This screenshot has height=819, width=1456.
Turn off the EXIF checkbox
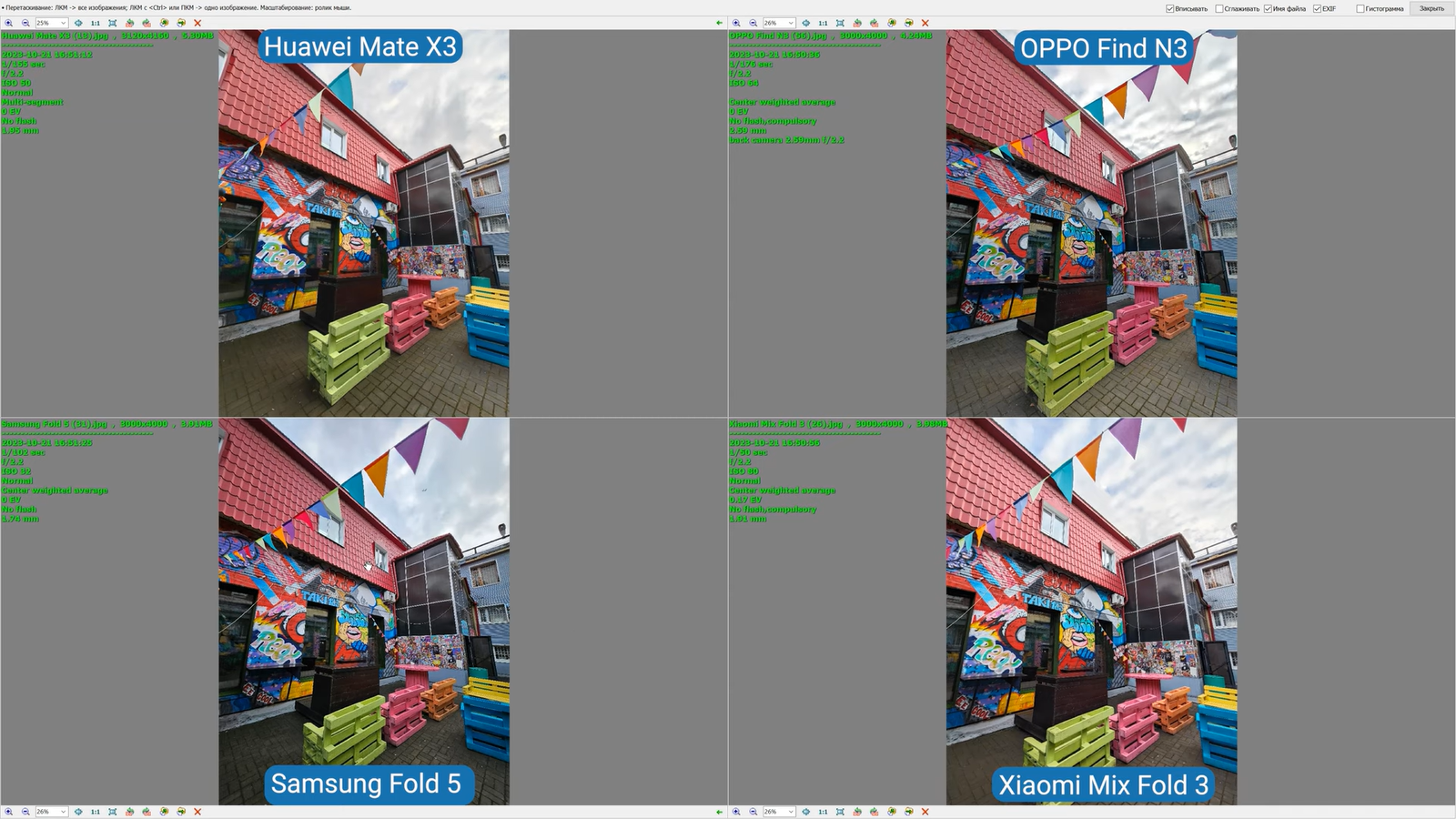1317,8
